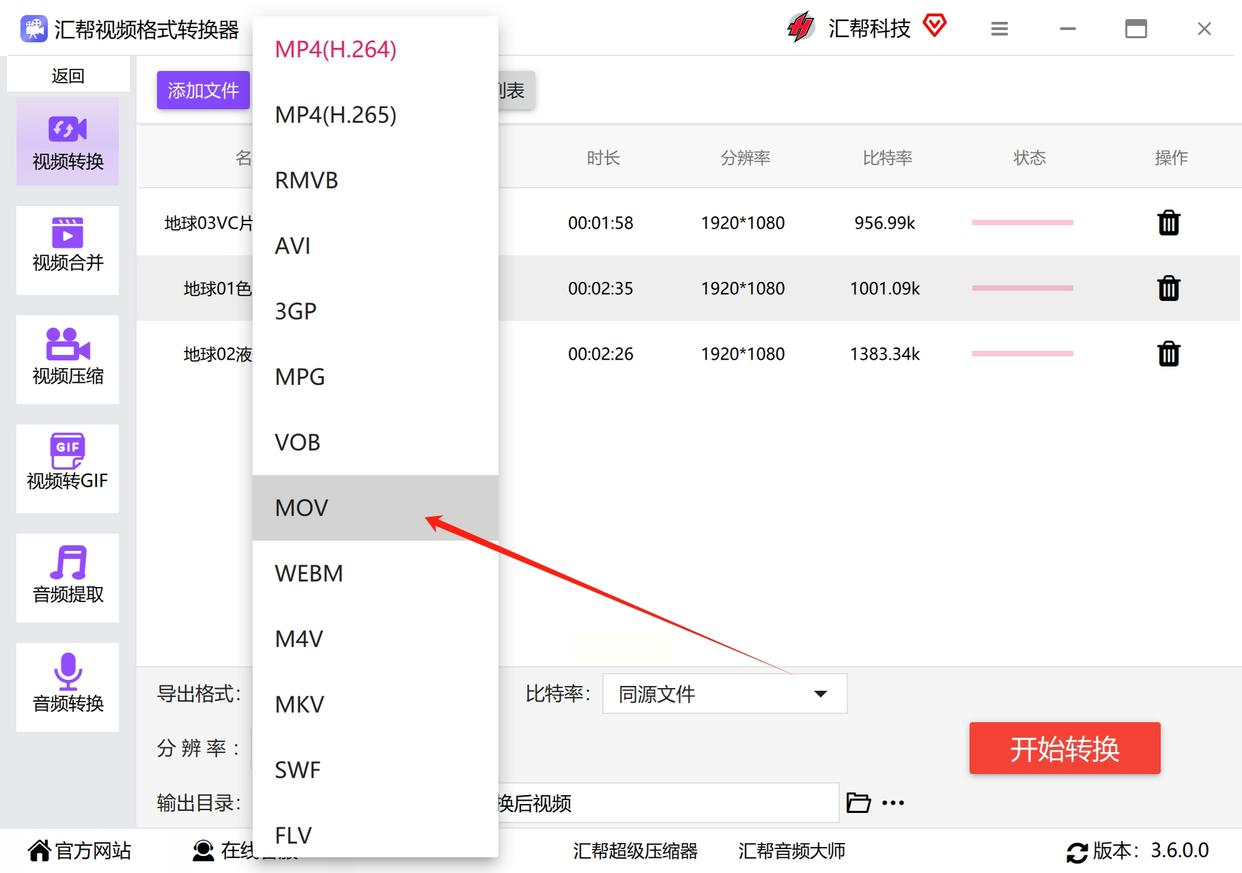
Task: Click the 比特率 column header
Action: 887,158
